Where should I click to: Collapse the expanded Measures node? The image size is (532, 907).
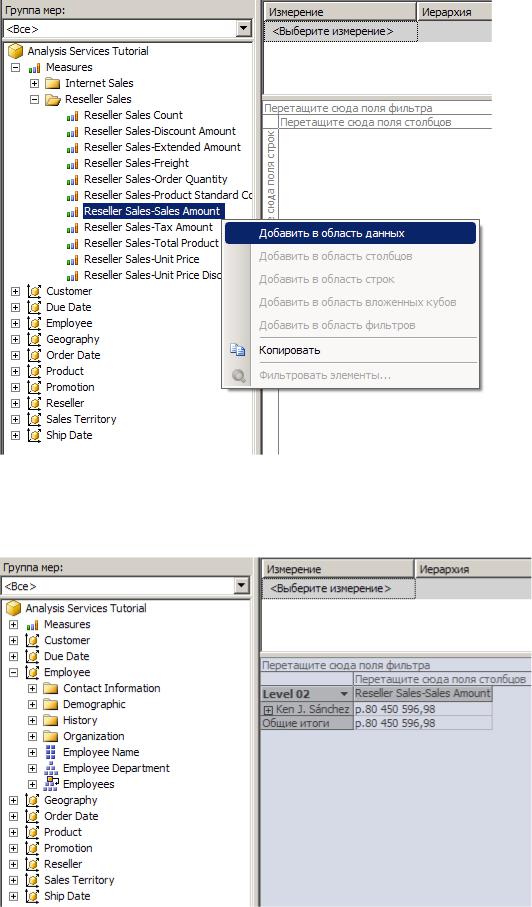16,67
